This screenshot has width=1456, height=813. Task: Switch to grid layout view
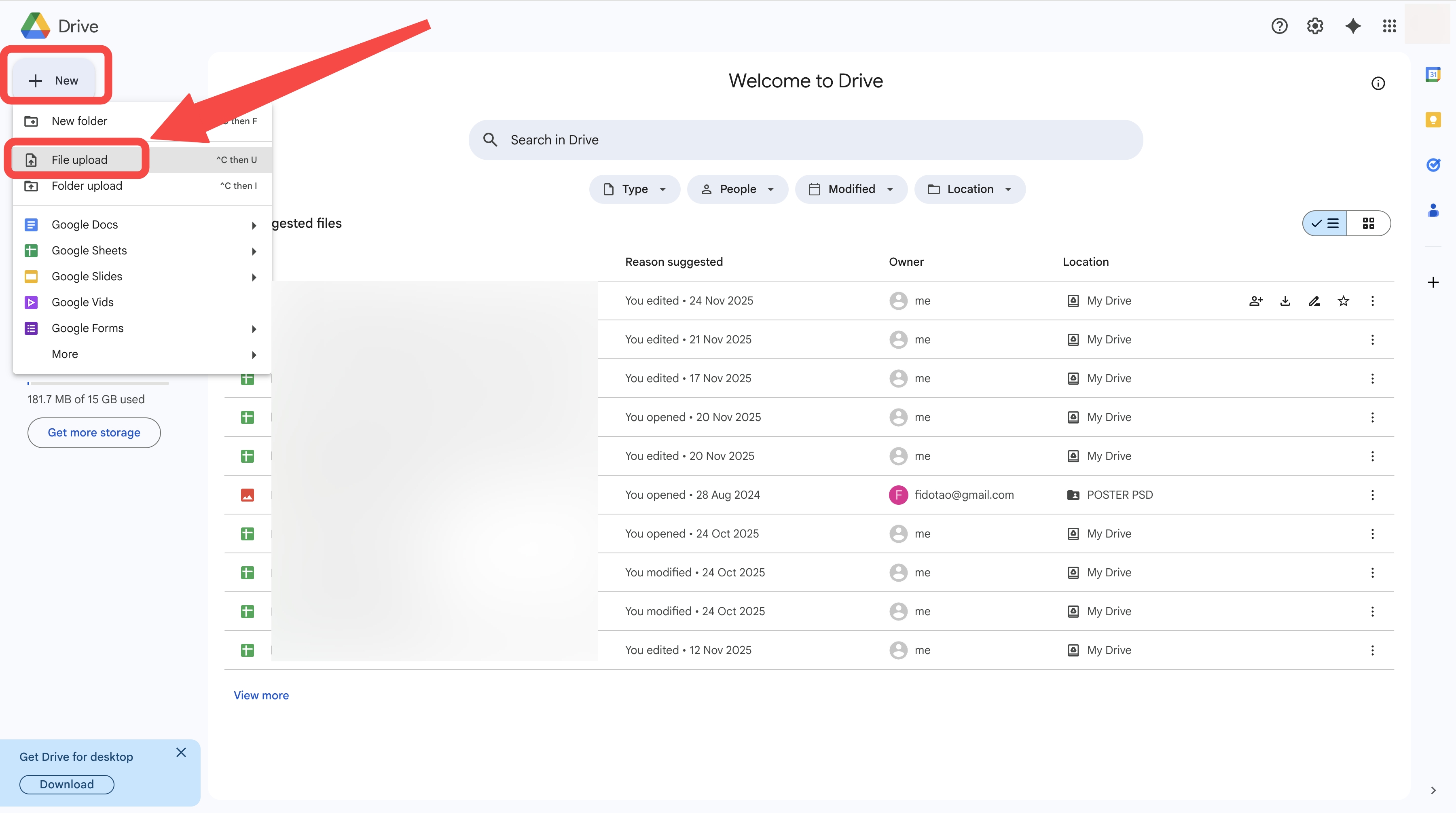(1368, 223)
